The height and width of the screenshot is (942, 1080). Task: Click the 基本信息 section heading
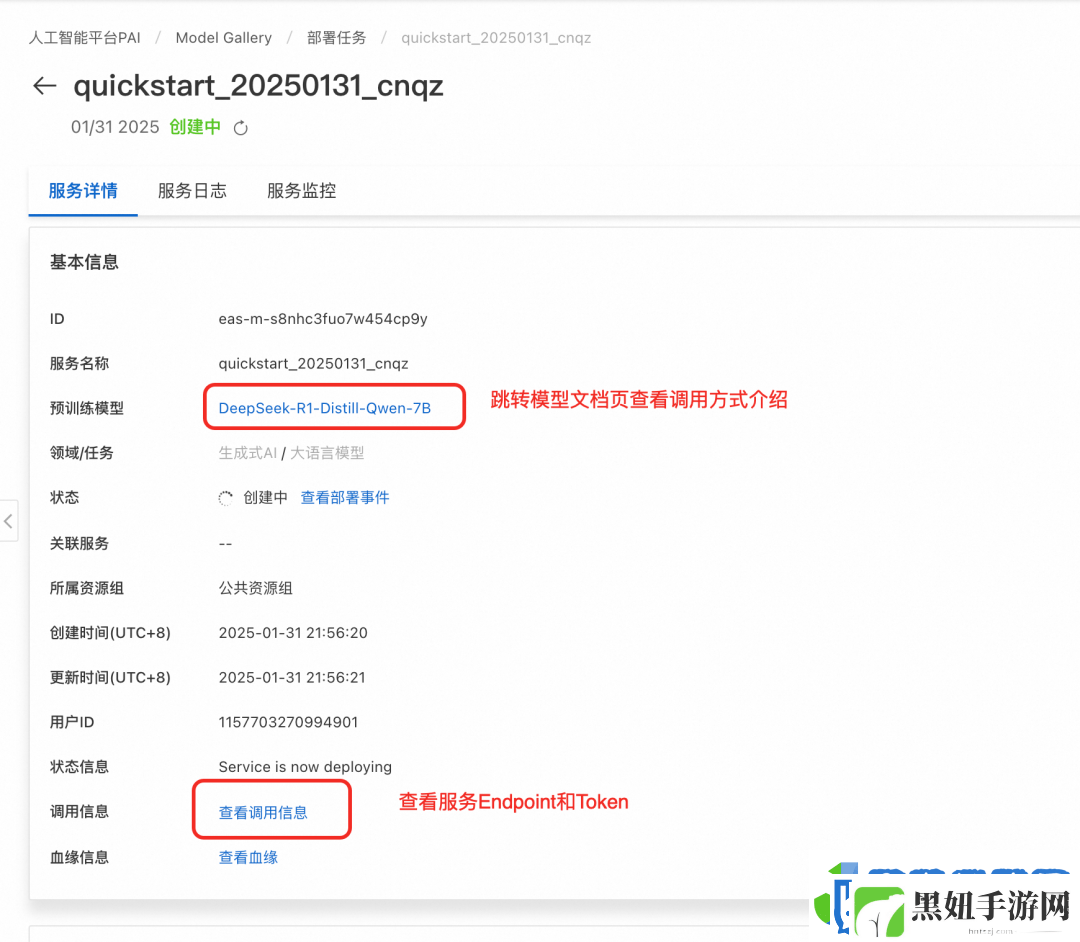(x=84, y=262)
